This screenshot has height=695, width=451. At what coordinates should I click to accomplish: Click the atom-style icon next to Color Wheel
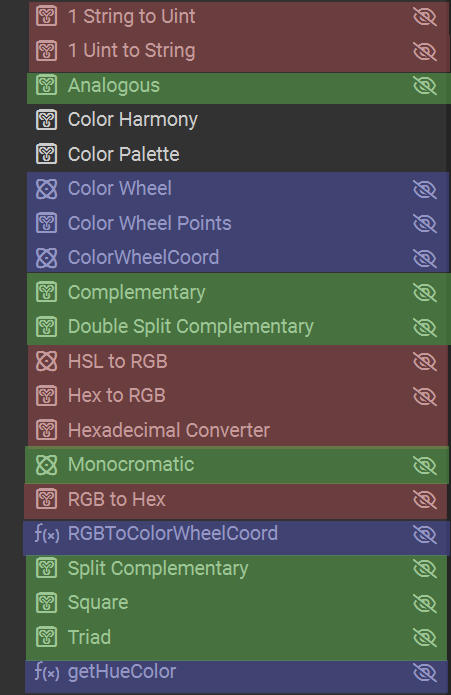[x=47, y=189]
